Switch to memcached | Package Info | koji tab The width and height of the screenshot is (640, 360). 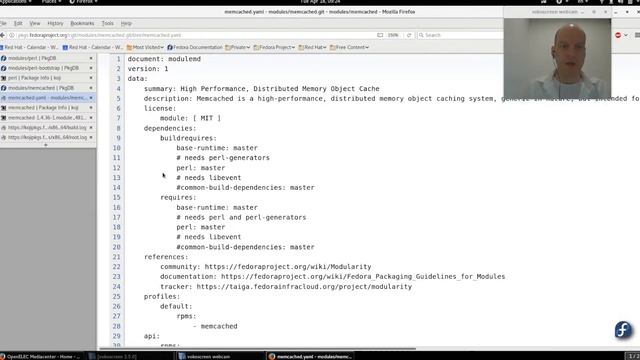[x=43, y=108]
